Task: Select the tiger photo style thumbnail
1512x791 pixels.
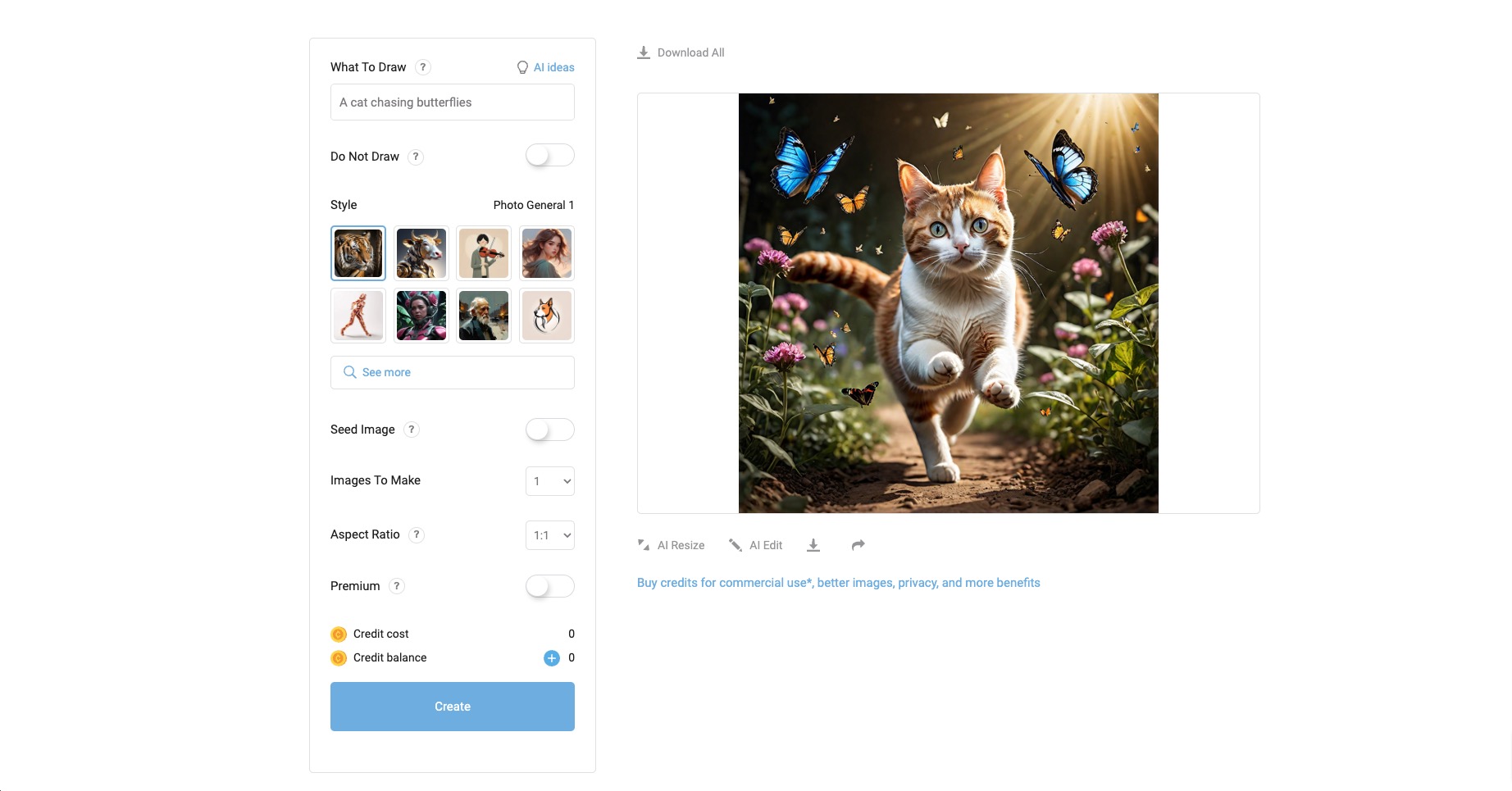Action: coord(358,253)
